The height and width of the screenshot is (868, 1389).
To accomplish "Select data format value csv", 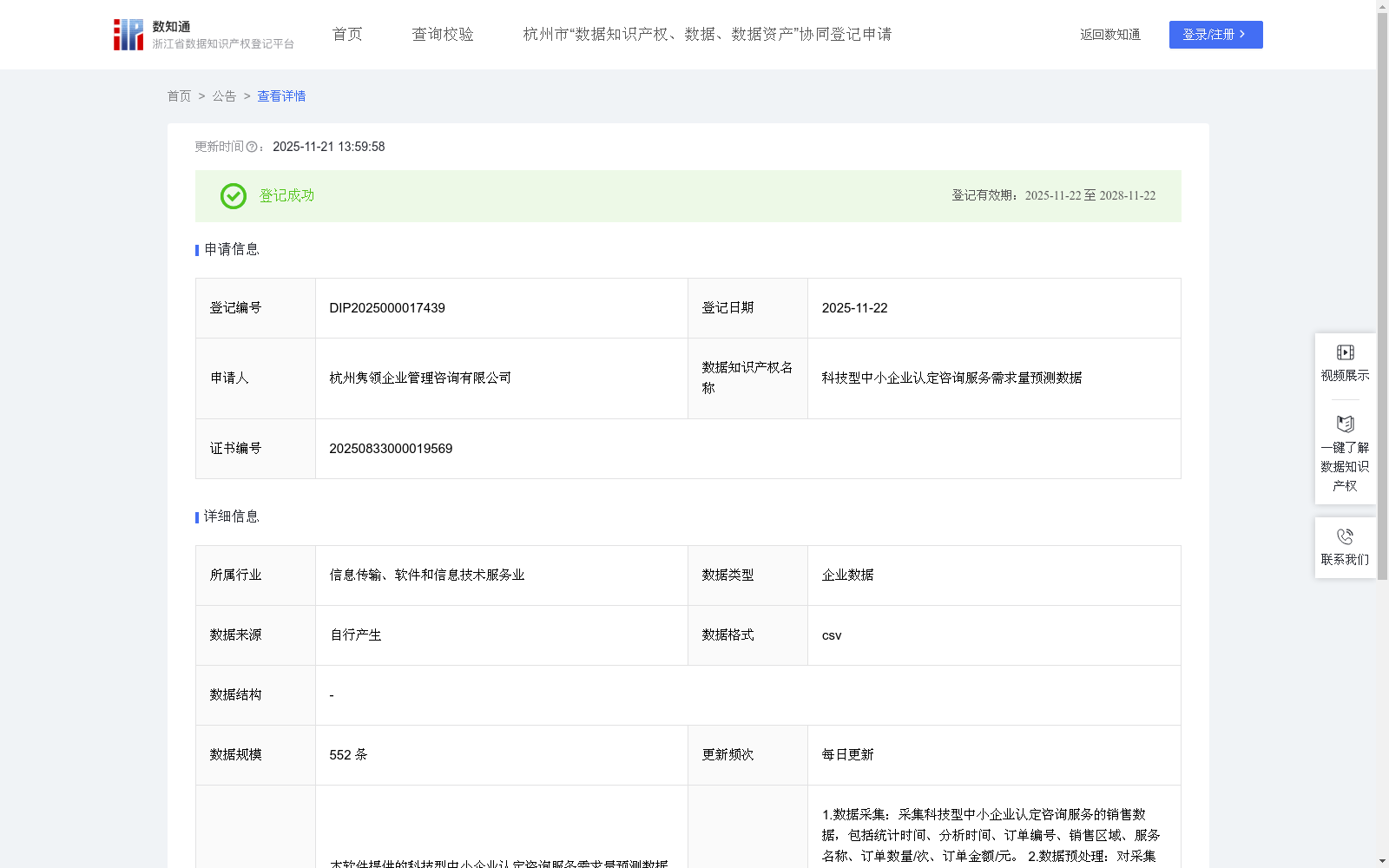I will coord(832,635).
